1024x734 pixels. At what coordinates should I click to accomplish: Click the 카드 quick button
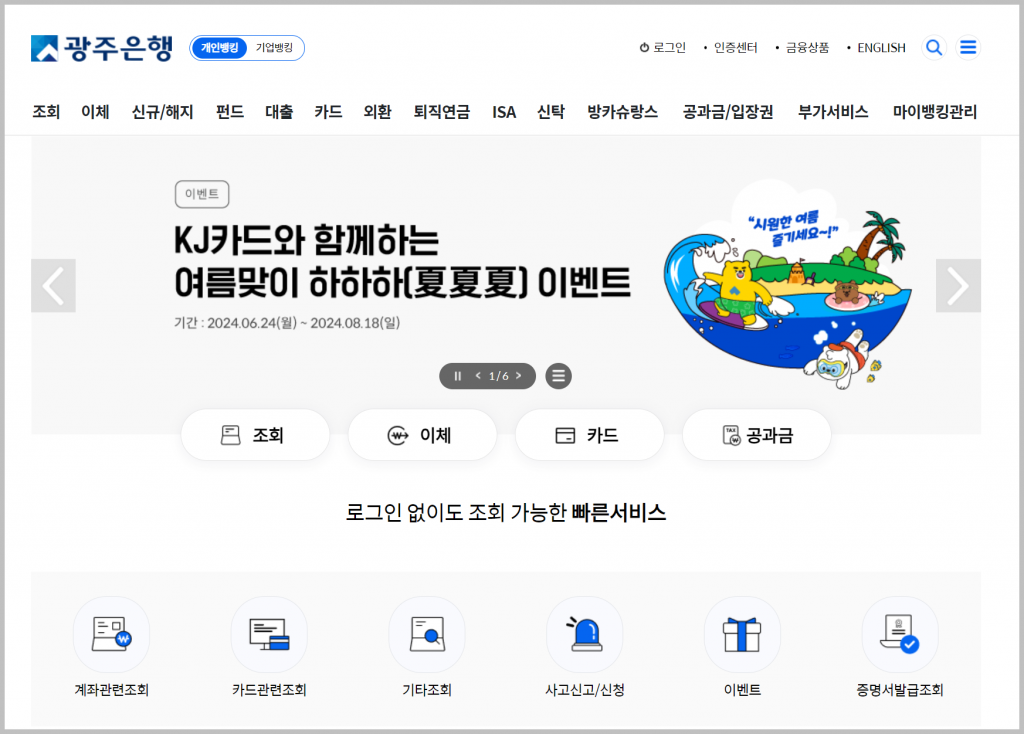click(590, 435)
